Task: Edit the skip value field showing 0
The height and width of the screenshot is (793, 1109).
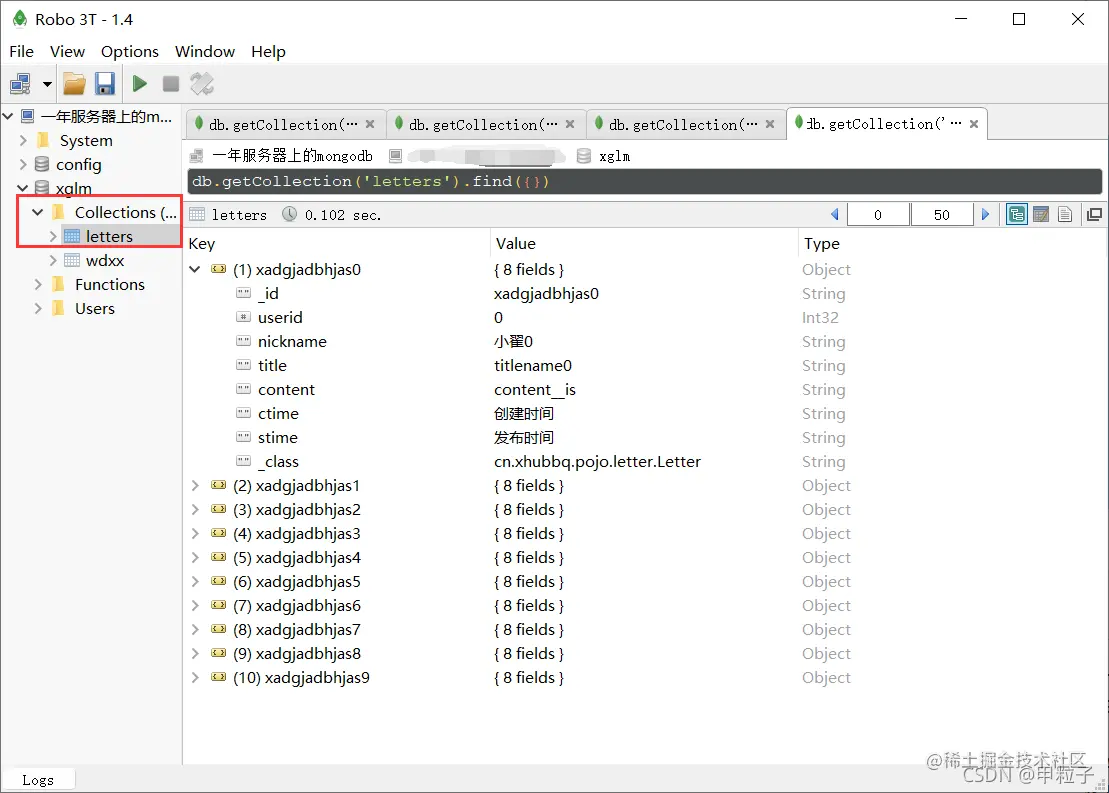Action: point(878,214)
